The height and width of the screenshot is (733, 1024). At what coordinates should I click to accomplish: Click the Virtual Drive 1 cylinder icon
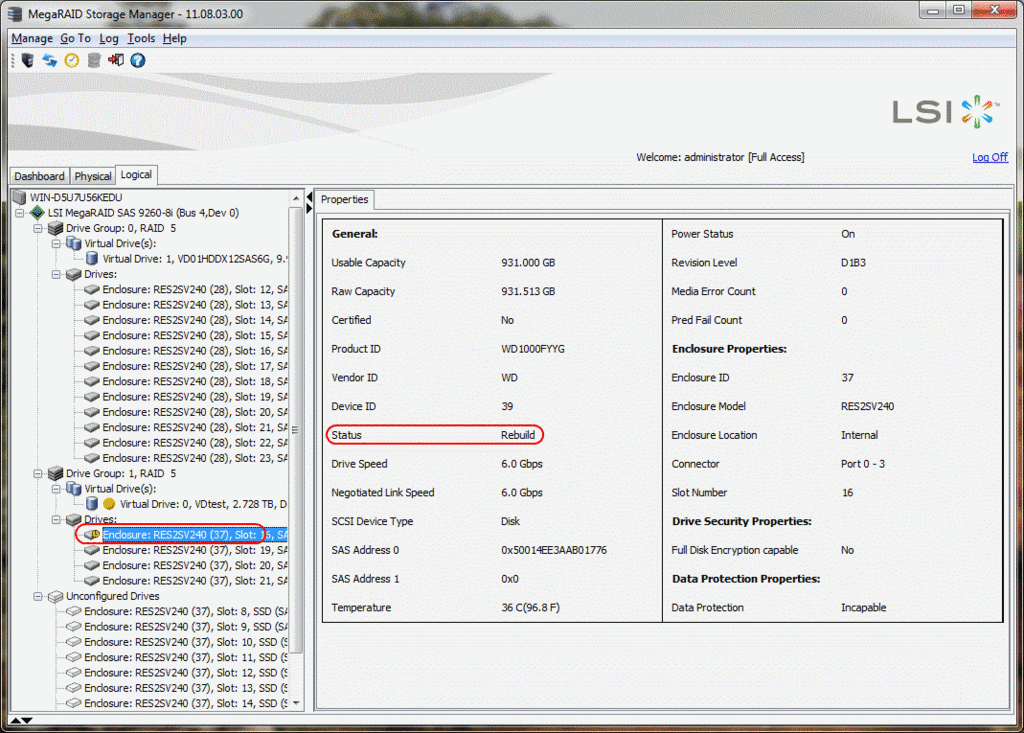92,259
